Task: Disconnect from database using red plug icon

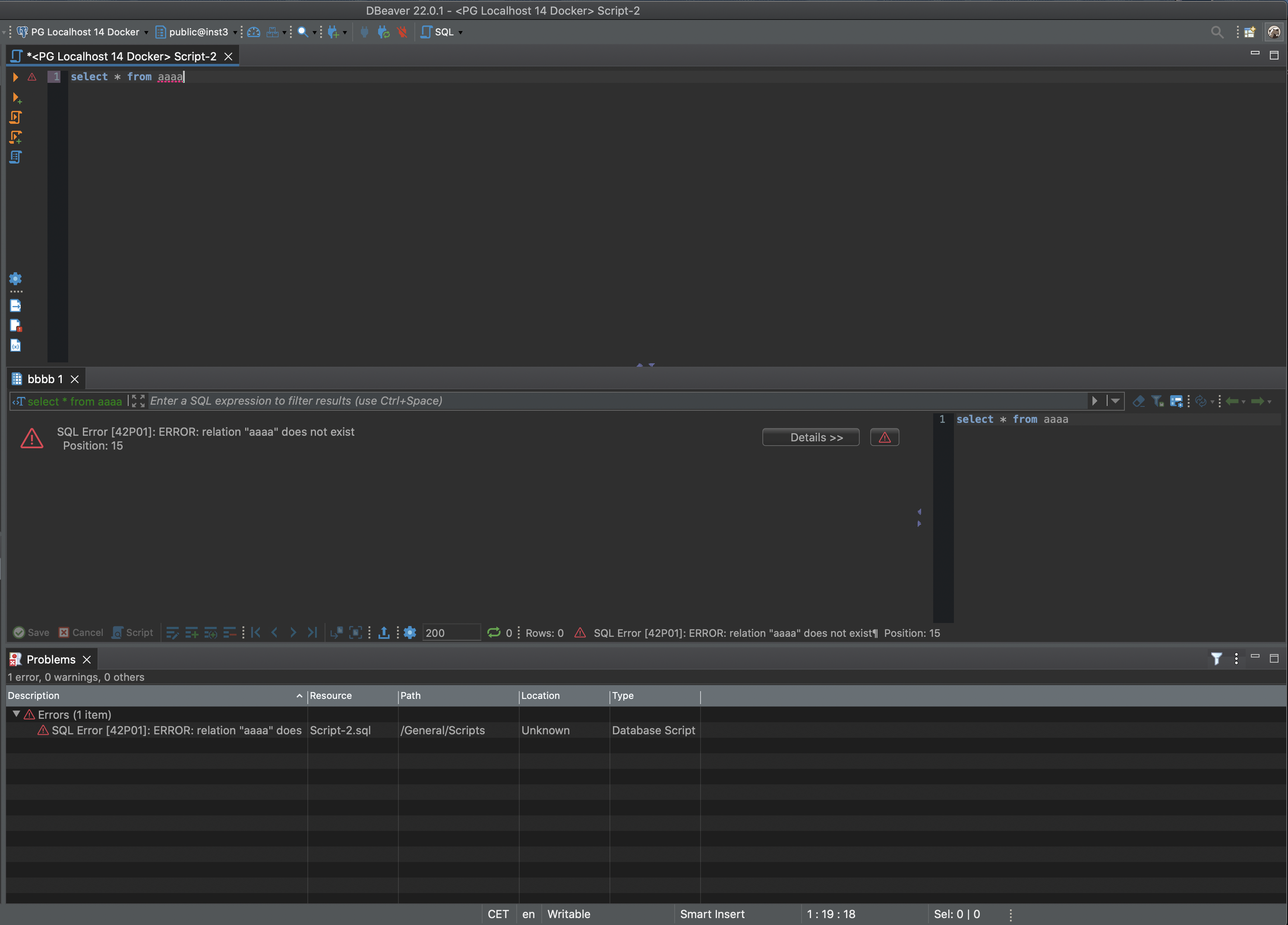Action: click(402, 32)
